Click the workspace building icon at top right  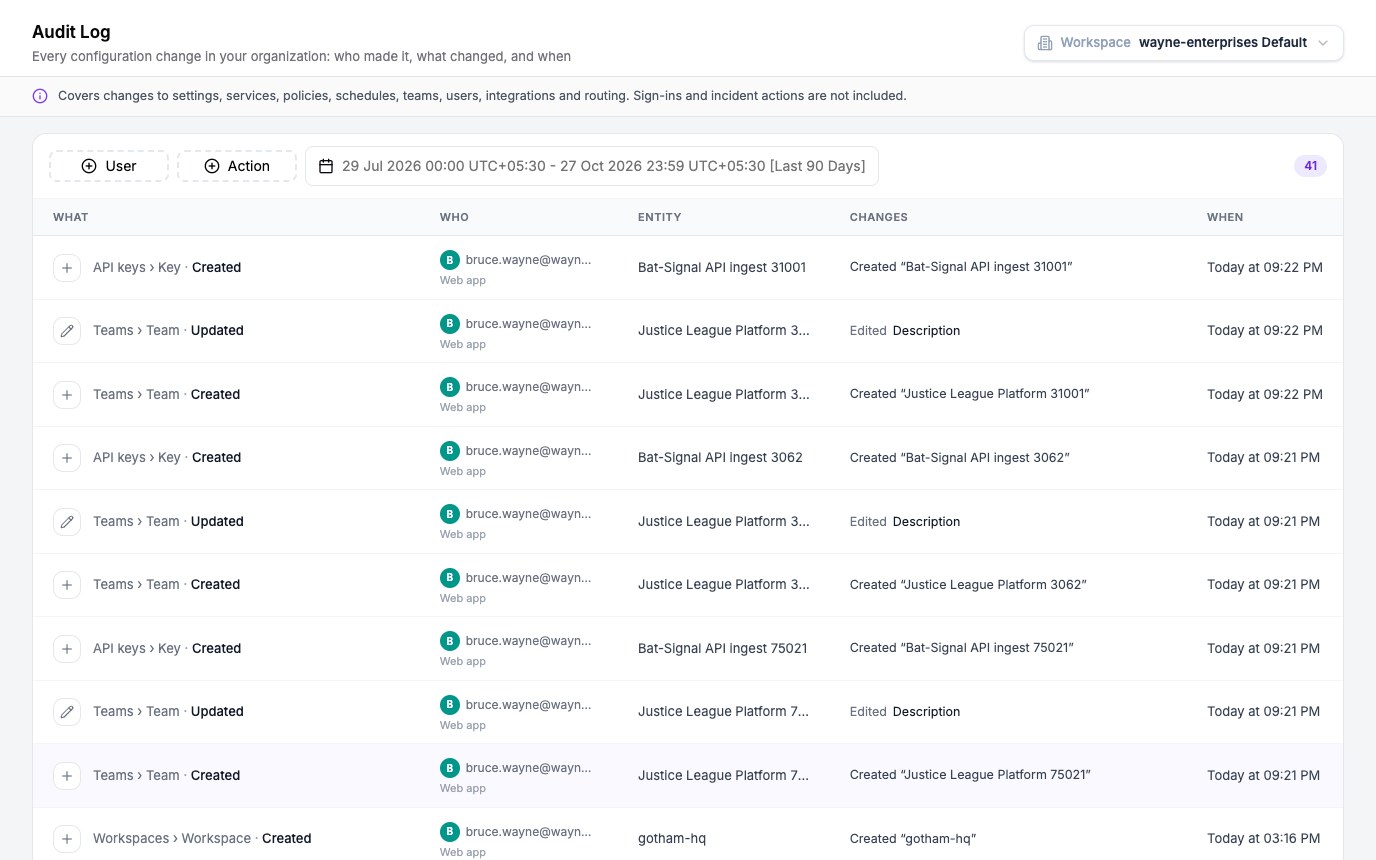coord(1045,43)
